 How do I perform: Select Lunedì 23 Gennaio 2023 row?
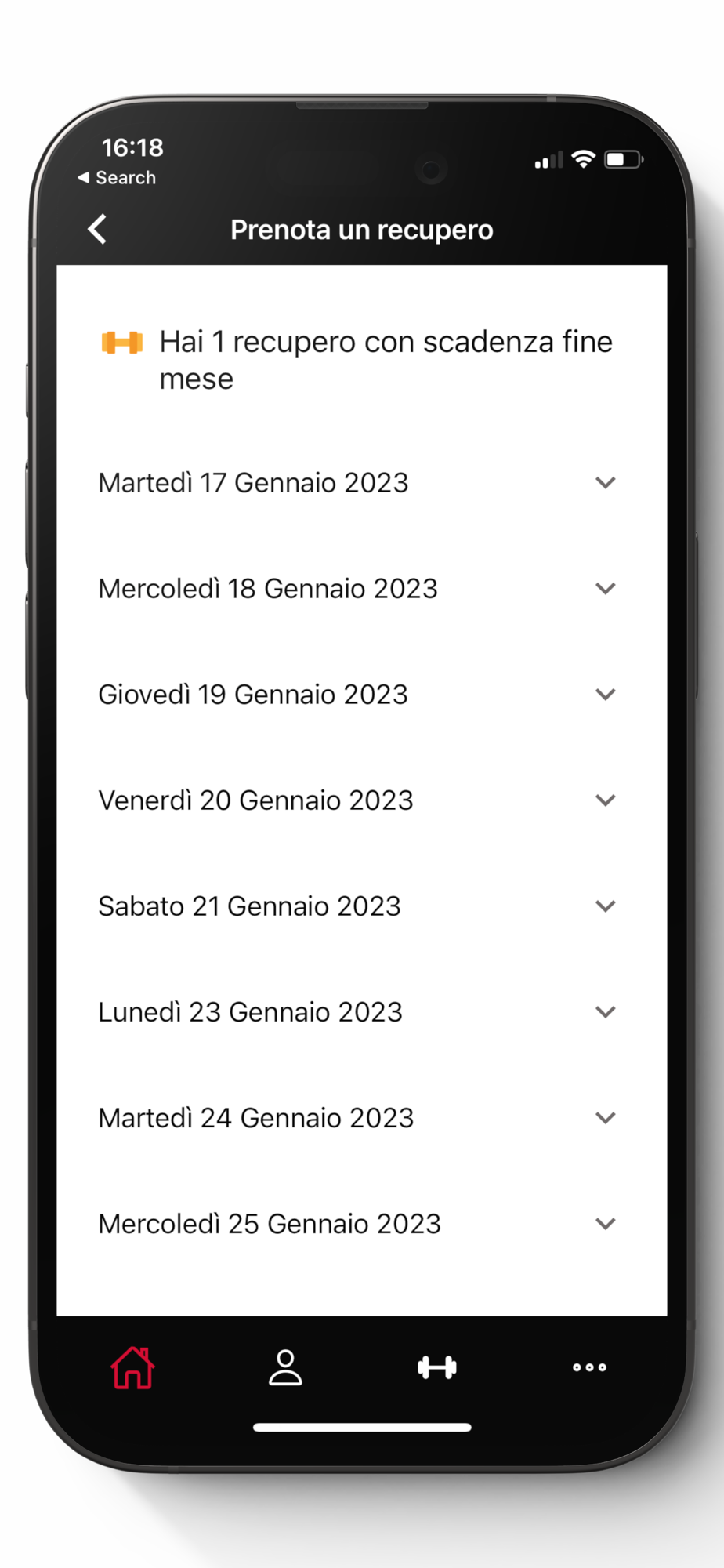(x=362, y=1011)
